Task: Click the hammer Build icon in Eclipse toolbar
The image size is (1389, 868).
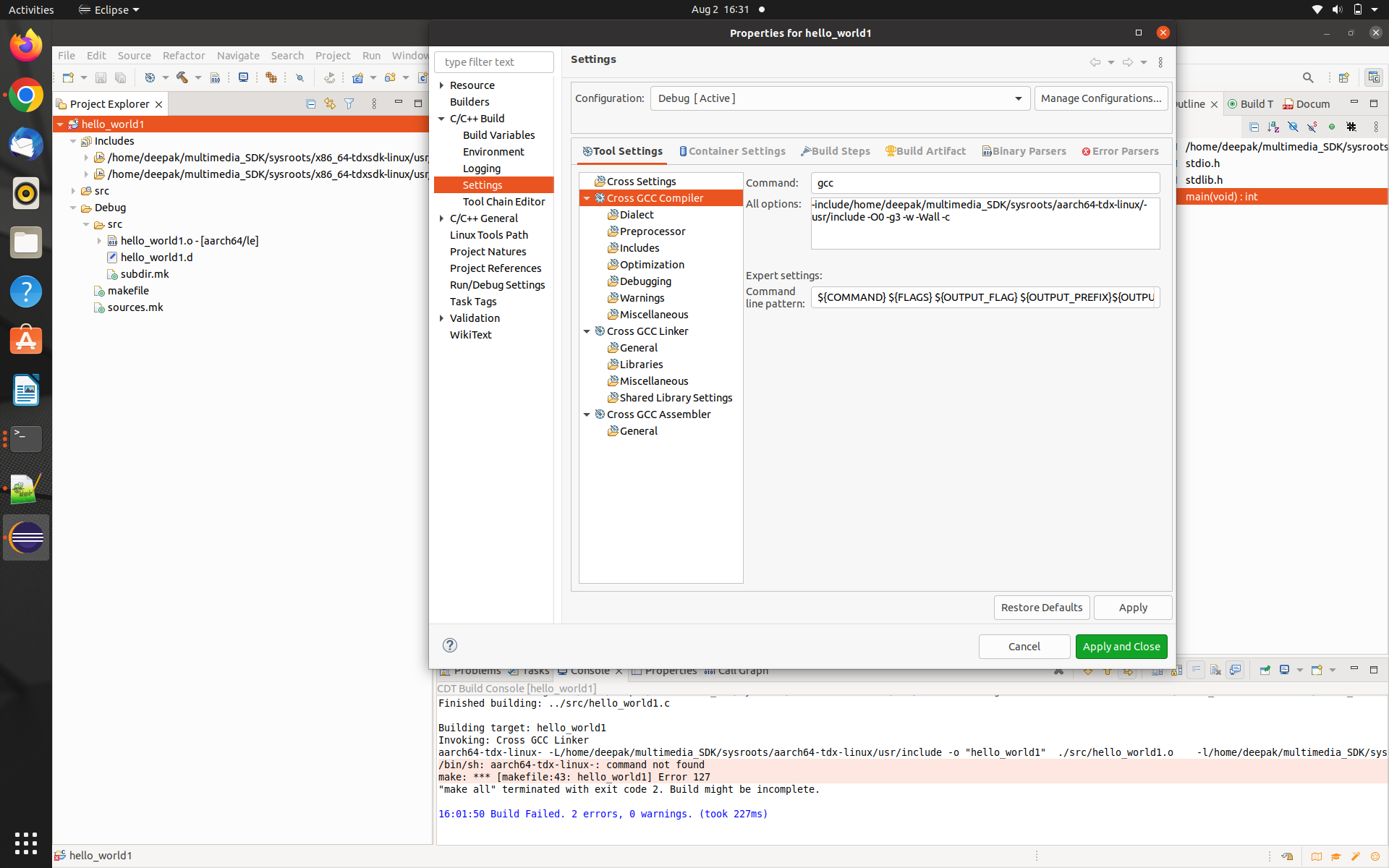Action: (x=182, y=77)
